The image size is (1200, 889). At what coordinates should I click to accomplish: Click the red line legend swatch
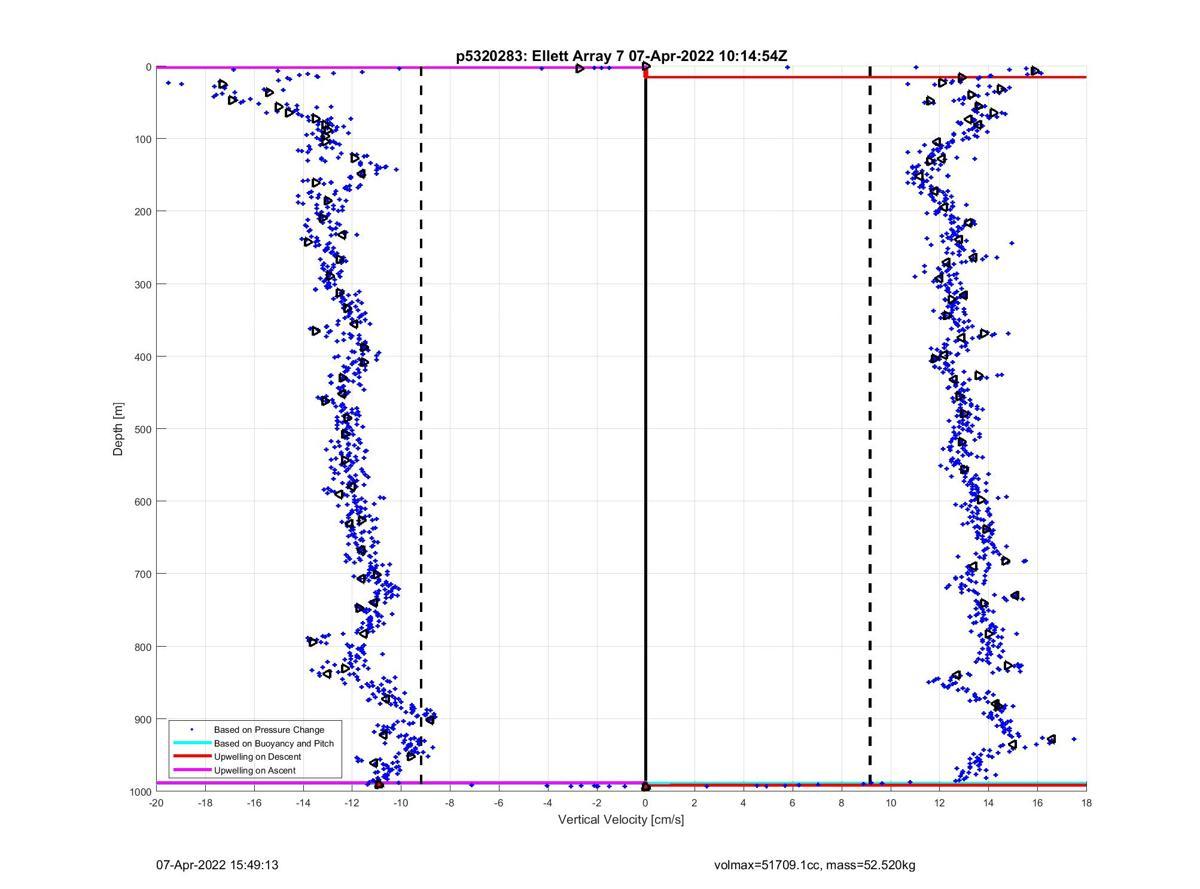(192, 757)
